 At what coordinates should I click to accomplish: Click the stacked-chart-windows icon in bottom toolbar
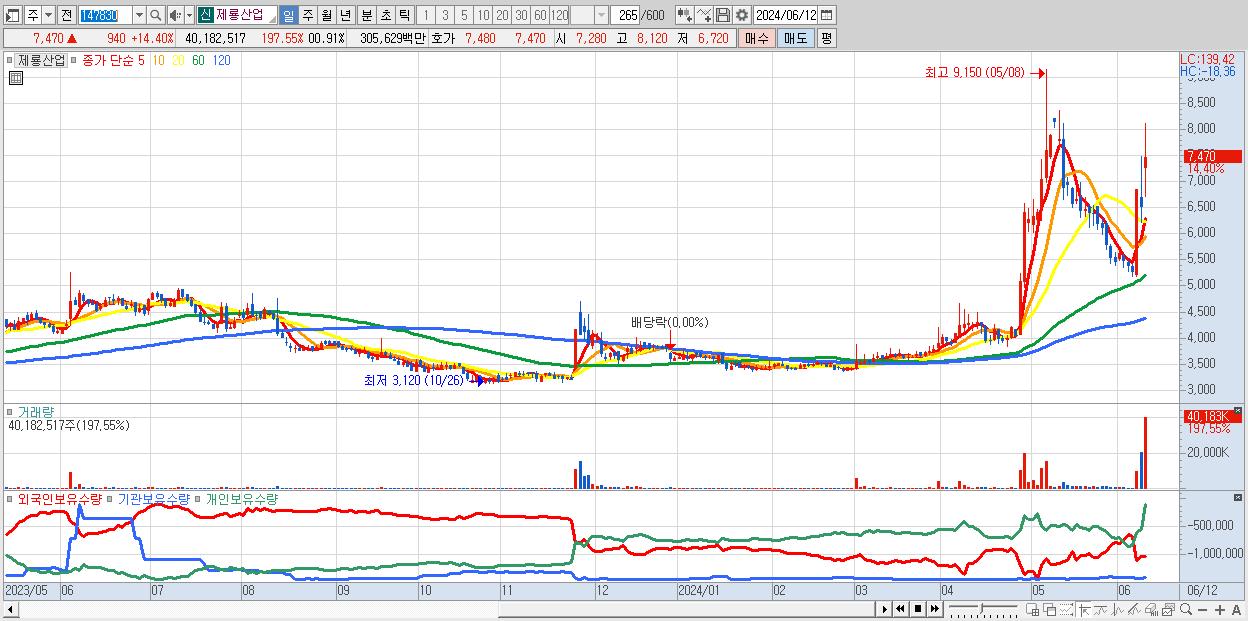(1168, 609)
